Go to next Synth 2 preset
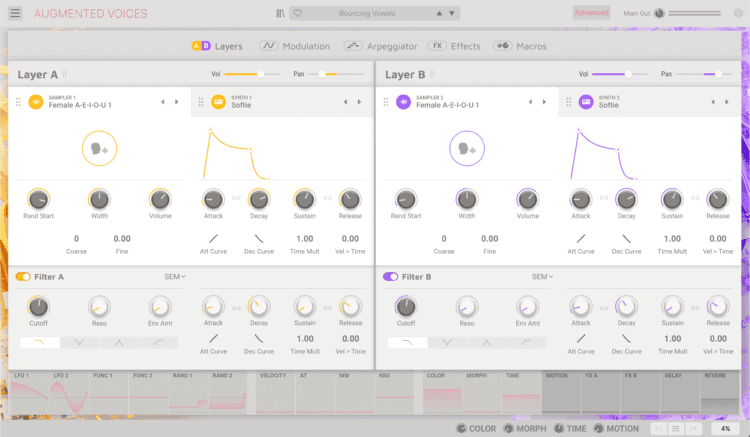 coord(727,102)
